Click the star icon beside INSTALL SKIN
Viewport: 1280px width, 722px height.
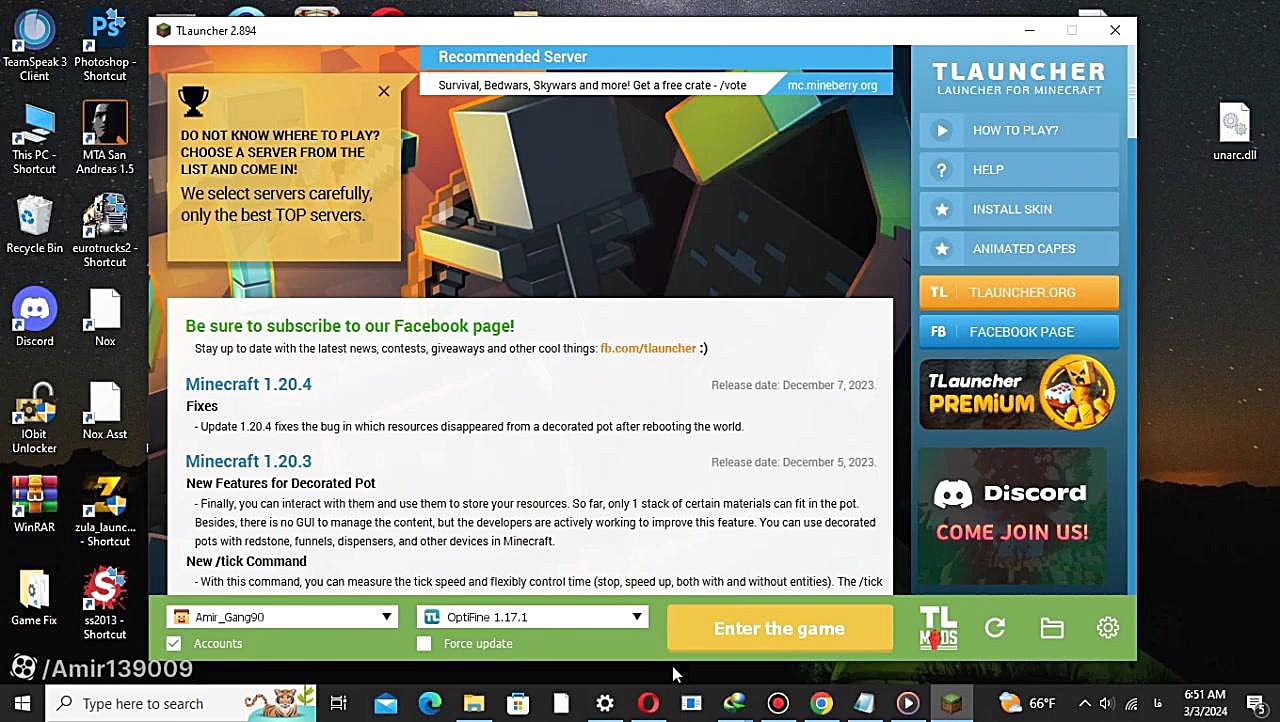point(942,209)
